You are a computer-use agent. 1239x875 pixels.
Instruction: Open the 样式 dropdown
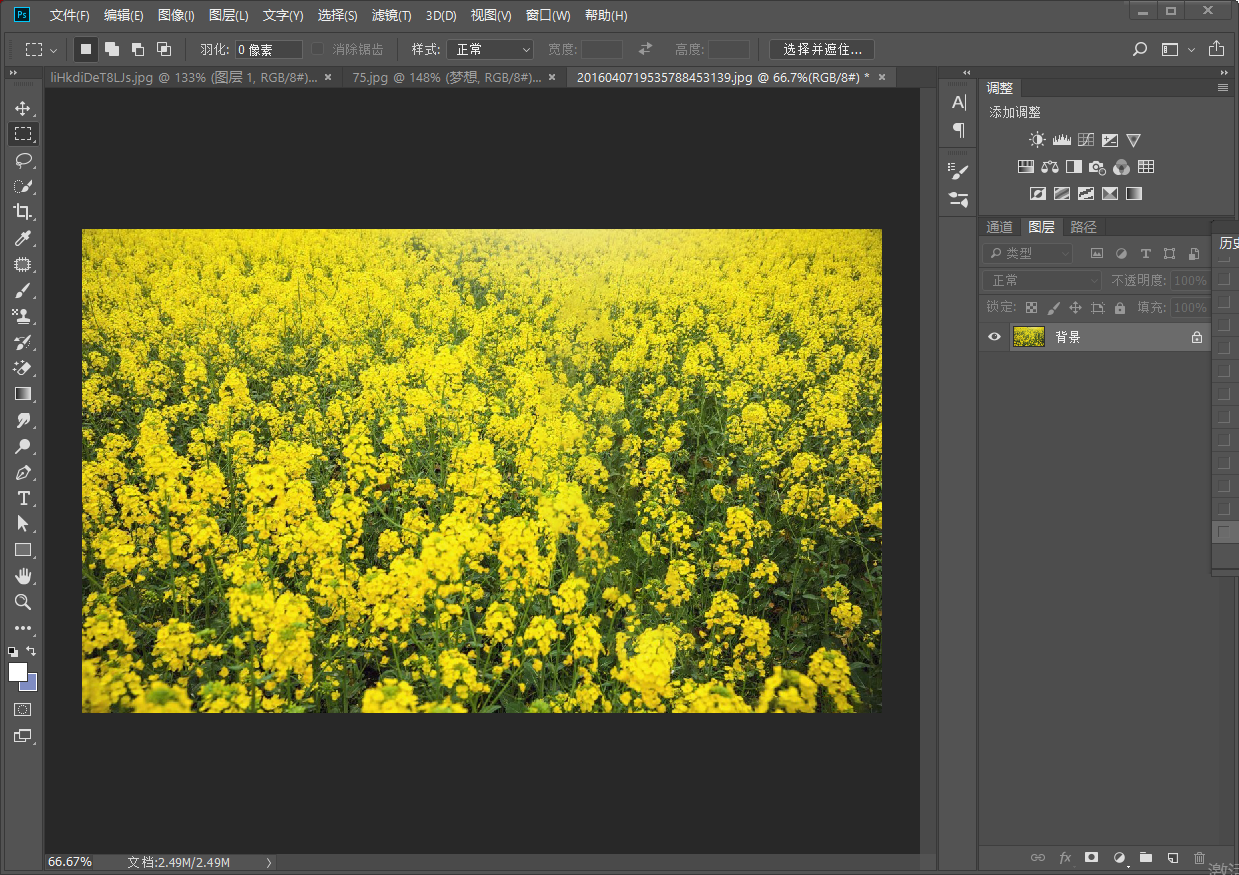pos(490,49)
